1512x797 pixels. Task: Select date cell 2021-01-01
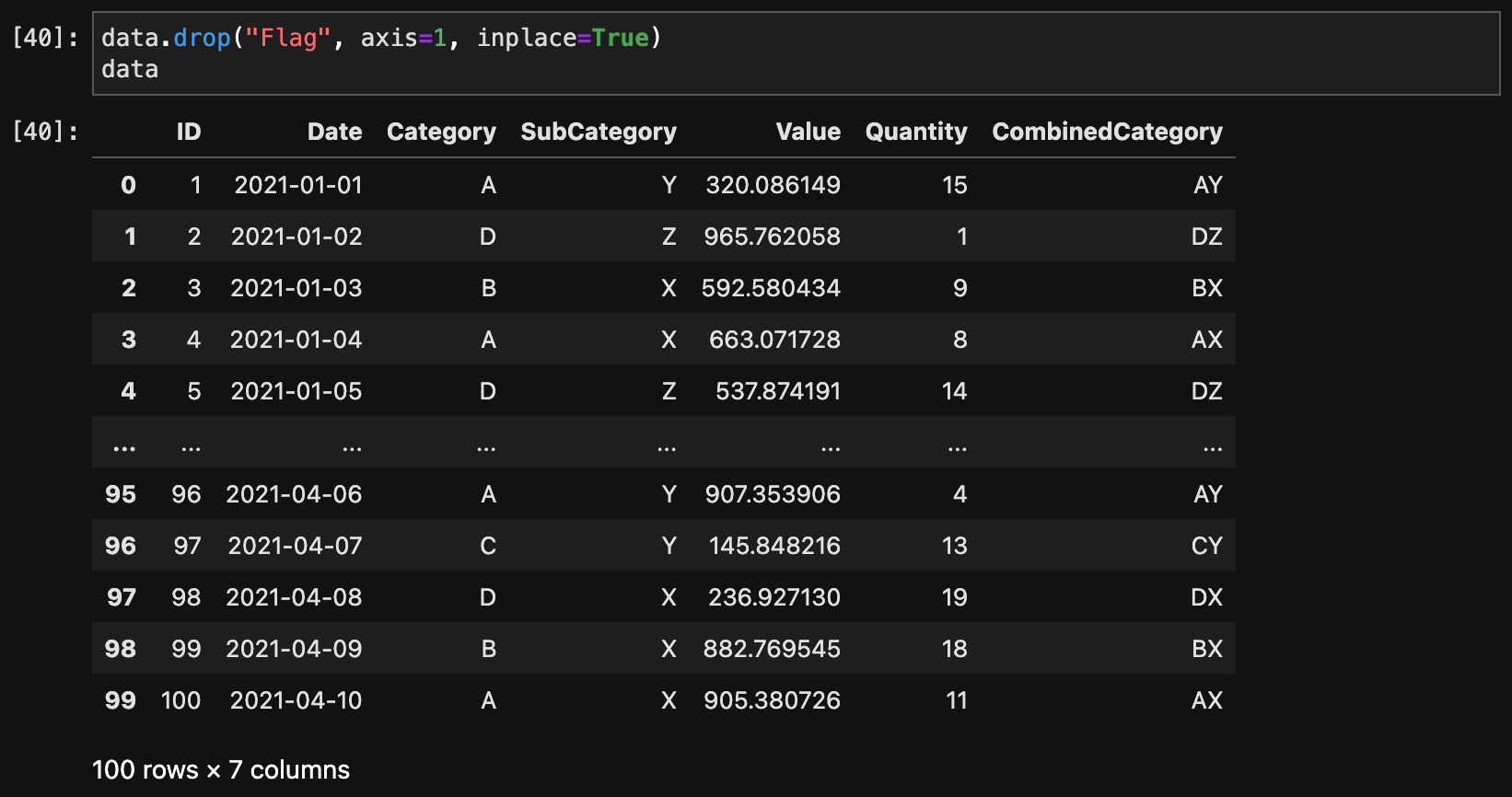pos(298,185)
